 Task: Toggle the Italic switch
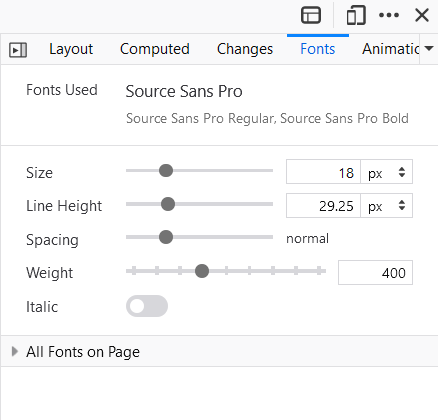coord(147,306)
